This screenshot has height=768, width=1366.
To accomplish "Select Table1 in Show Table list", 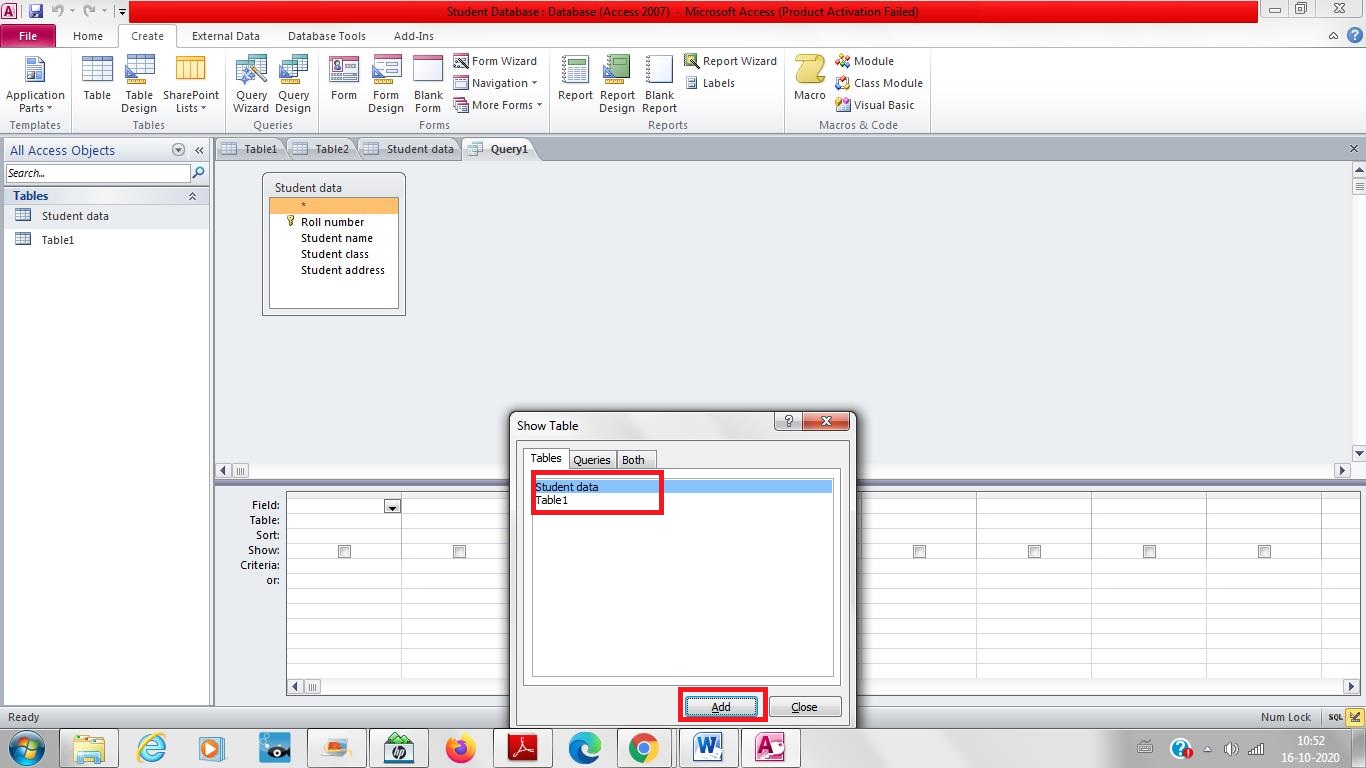I will point(682,500).
